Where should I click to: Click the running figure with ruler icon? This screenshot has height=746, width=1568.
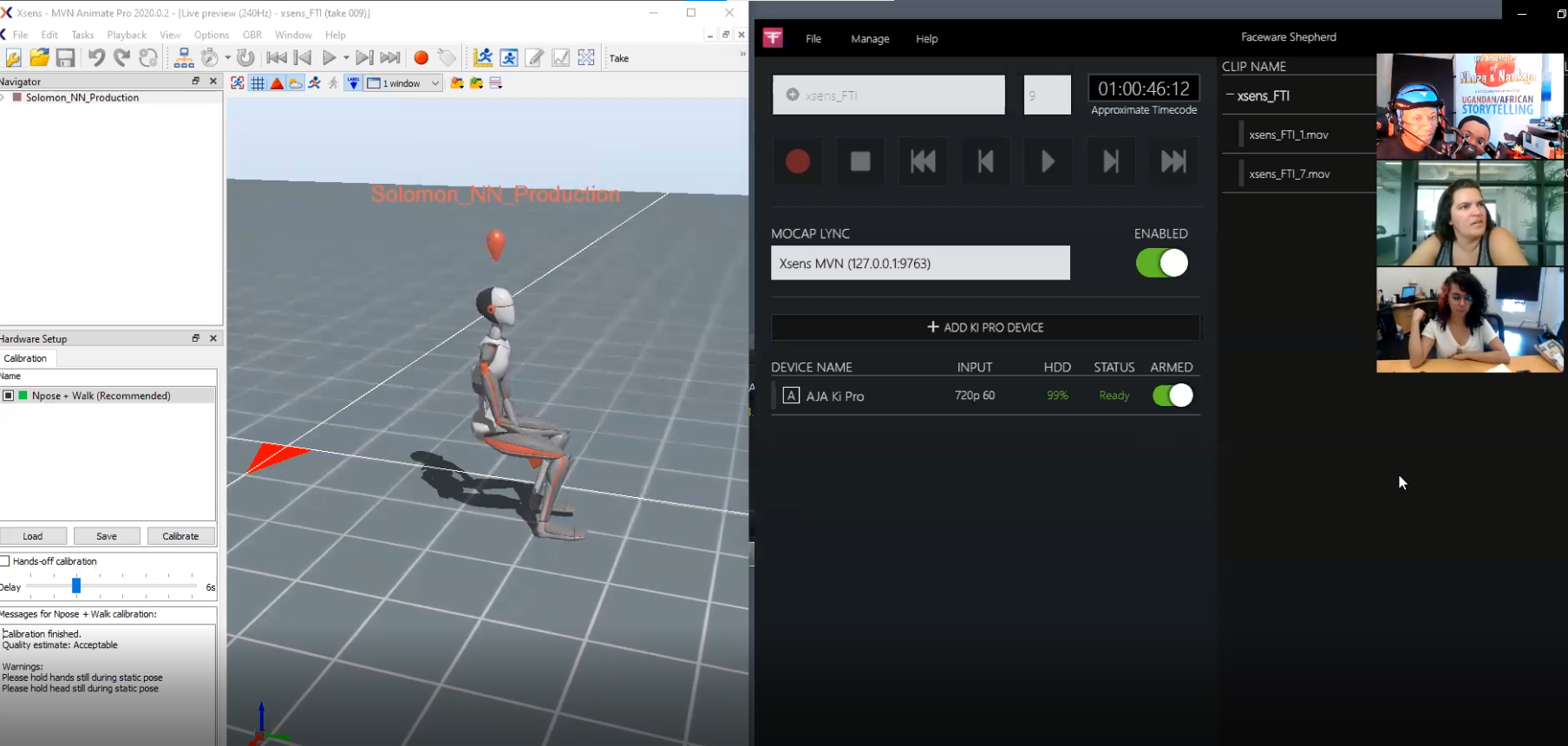click(x=483, y=58)
